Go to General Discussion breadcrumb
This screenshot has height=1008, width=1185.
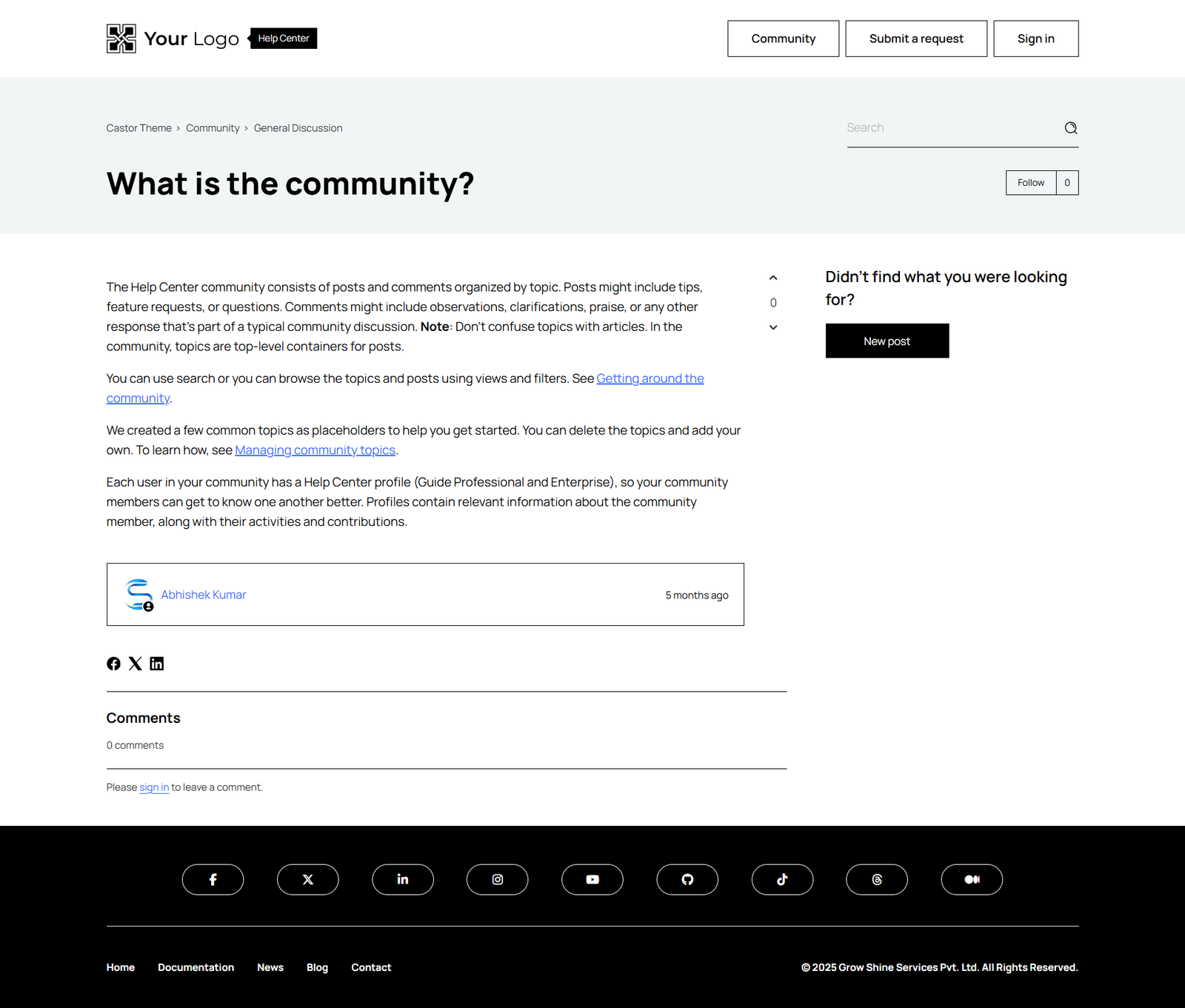pyautogui.click(x=298, y=128)
